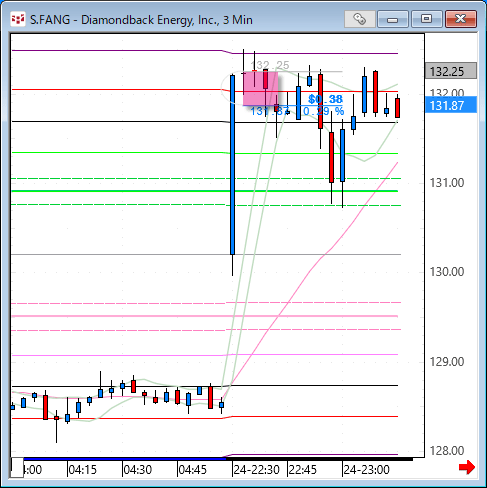The width and height of the screenshot is (487, 488).
Task: Maximize the chart window
Action: tap(427, 19)
